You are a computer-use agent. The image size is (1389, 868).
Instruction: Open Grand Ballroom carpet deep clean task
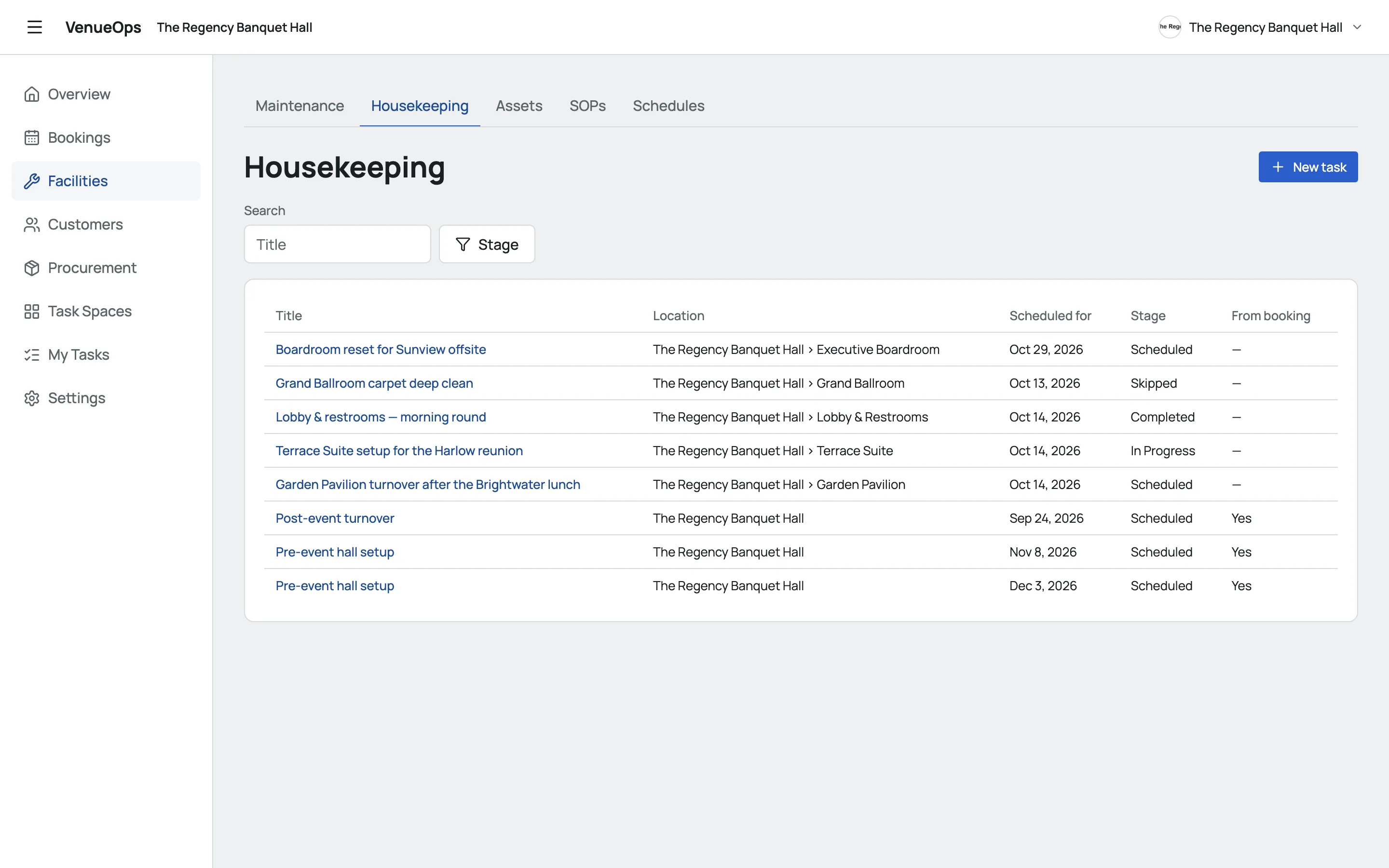point(374,383)
